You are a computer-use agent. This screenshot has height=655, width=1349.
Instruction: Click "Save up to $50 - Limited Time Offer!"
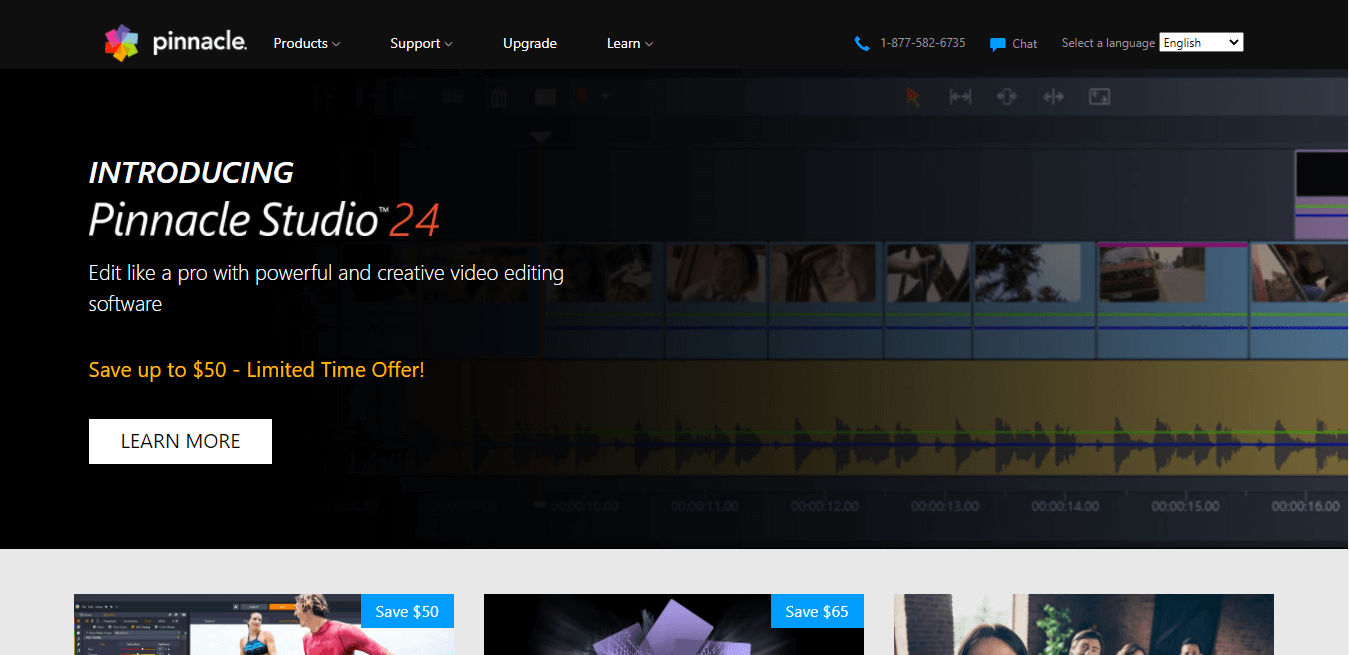(x=257, y=369)
